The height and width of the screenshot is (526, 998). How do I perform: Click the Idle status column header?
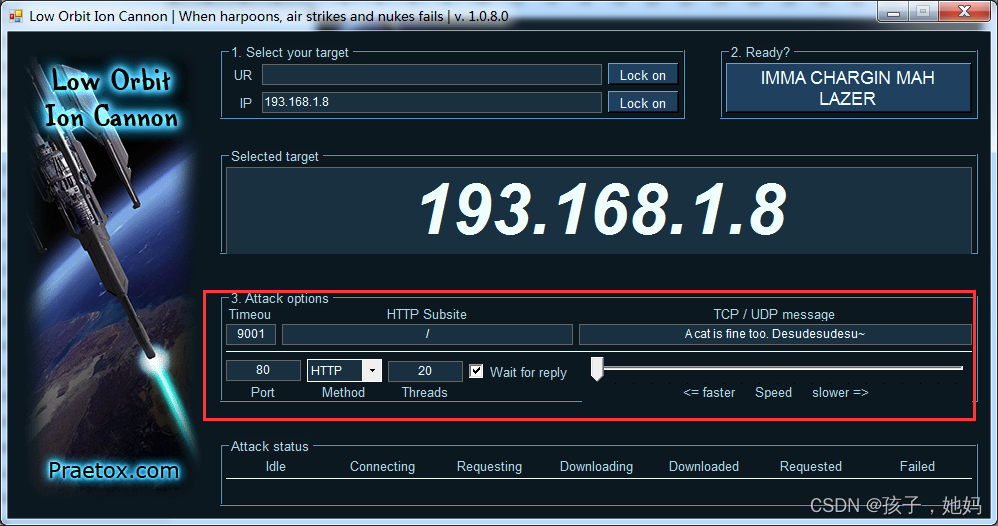tap(276, 466)
